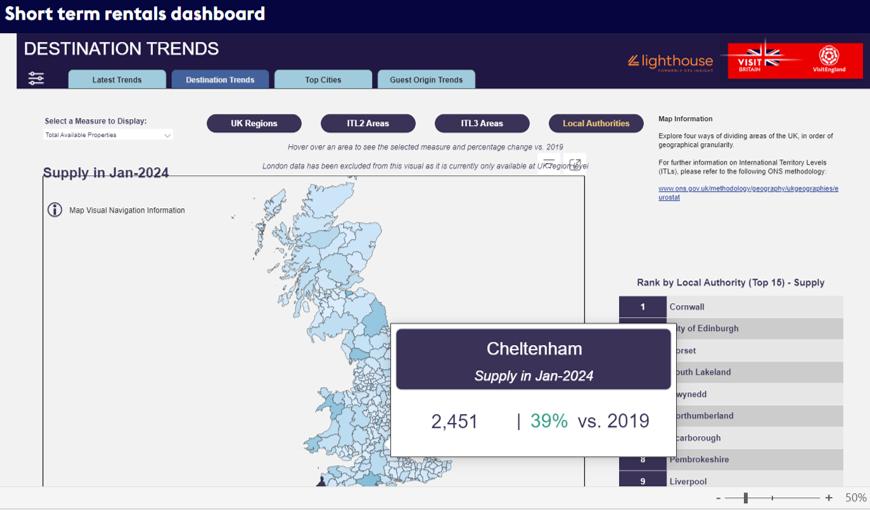Viewport: 870px width, 510px height.
Task: Select Local Authorities map view
Action: point(596,123)
